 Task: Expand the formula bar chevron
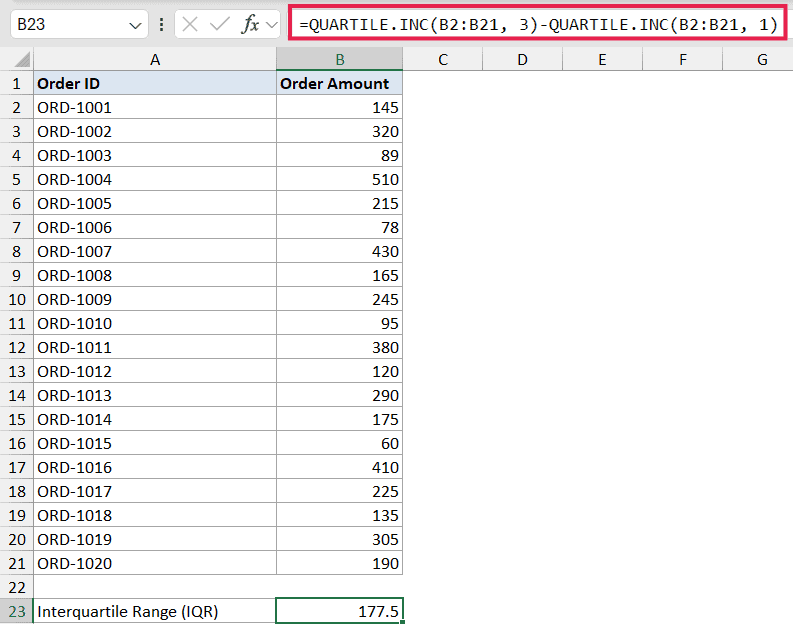(272, 25)
